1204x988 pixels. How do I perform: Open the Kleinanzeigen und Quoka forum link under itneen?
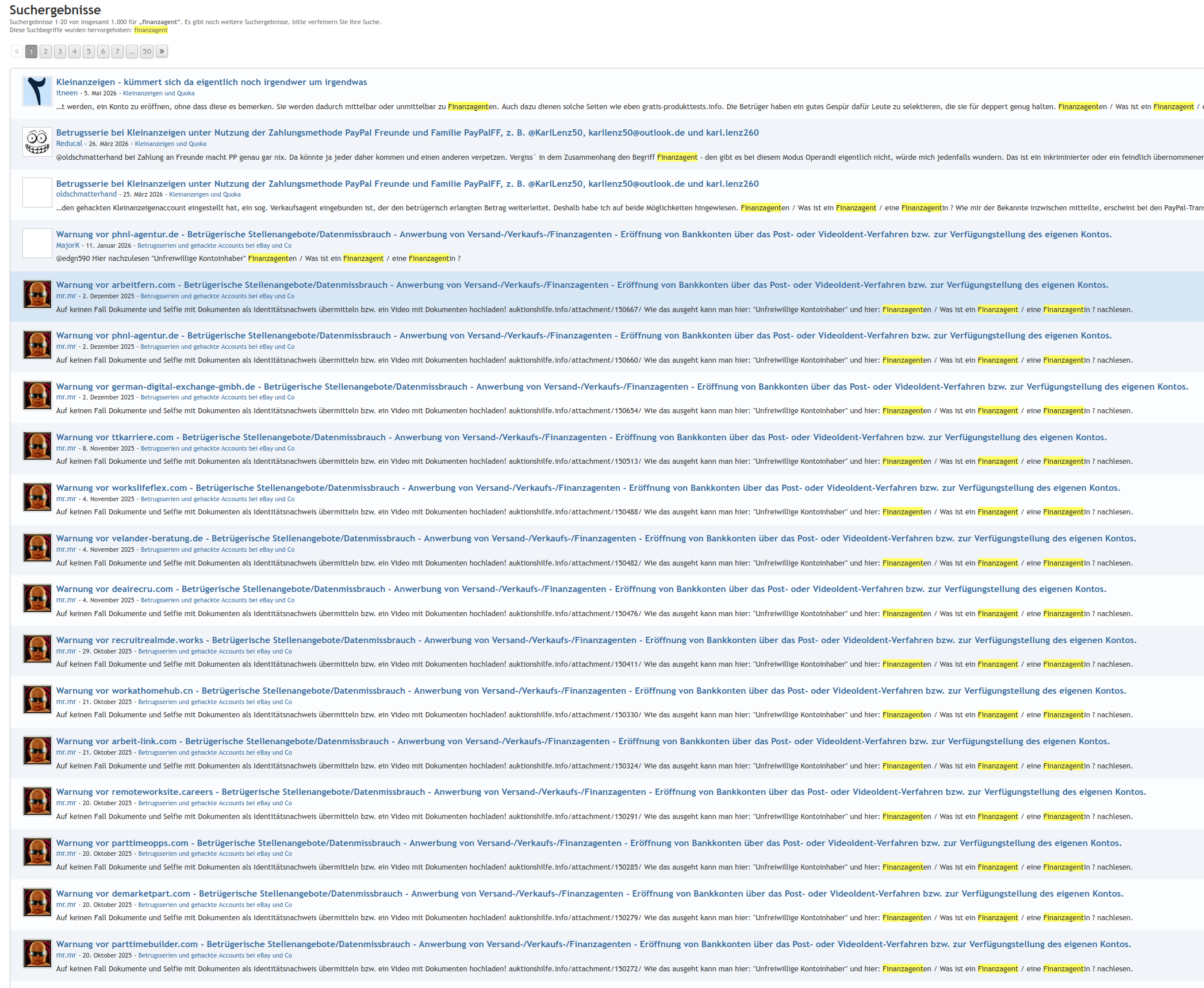point(159,94)
